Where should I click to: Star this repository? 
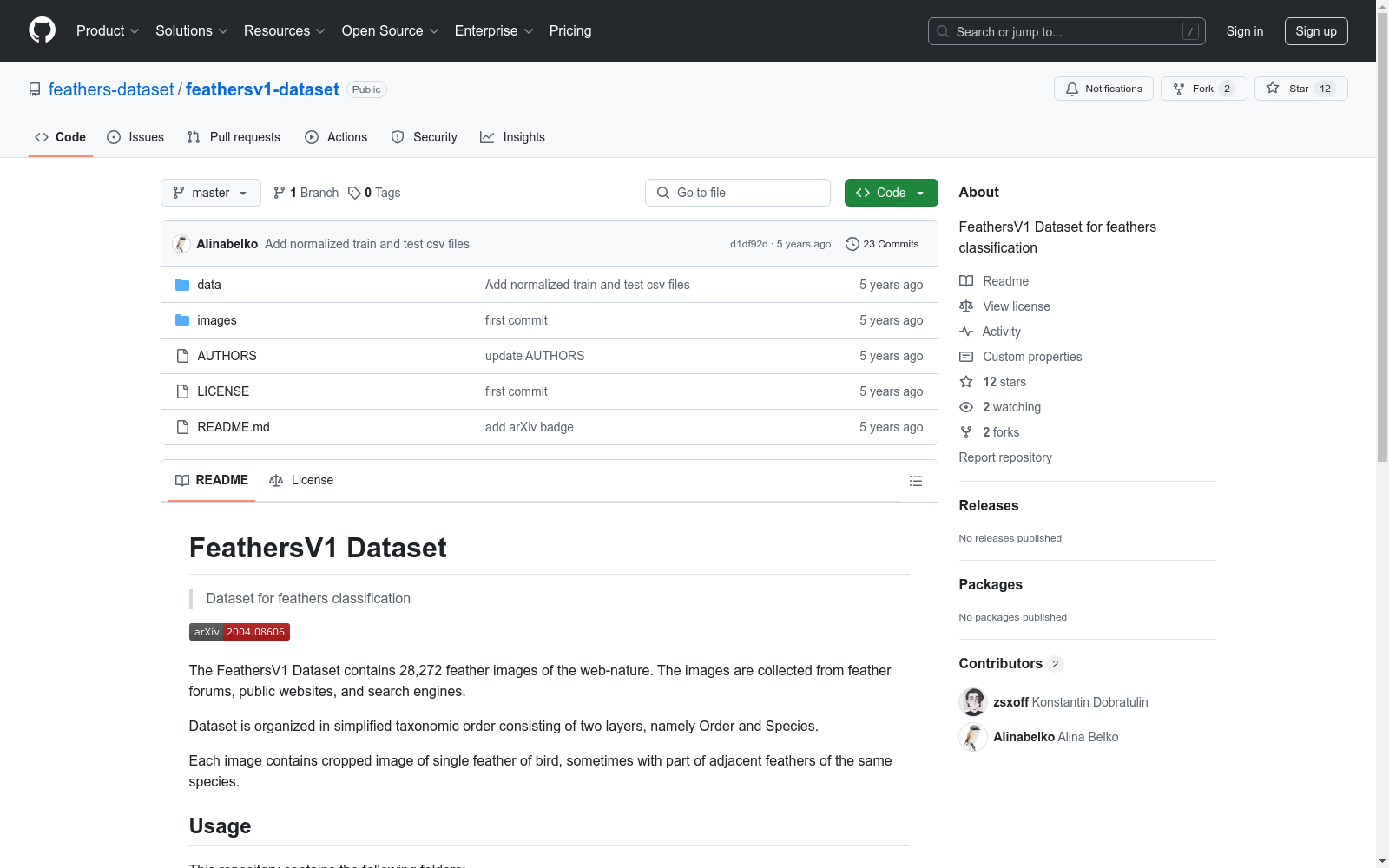pyautogui.click(x=1300, y=89)
